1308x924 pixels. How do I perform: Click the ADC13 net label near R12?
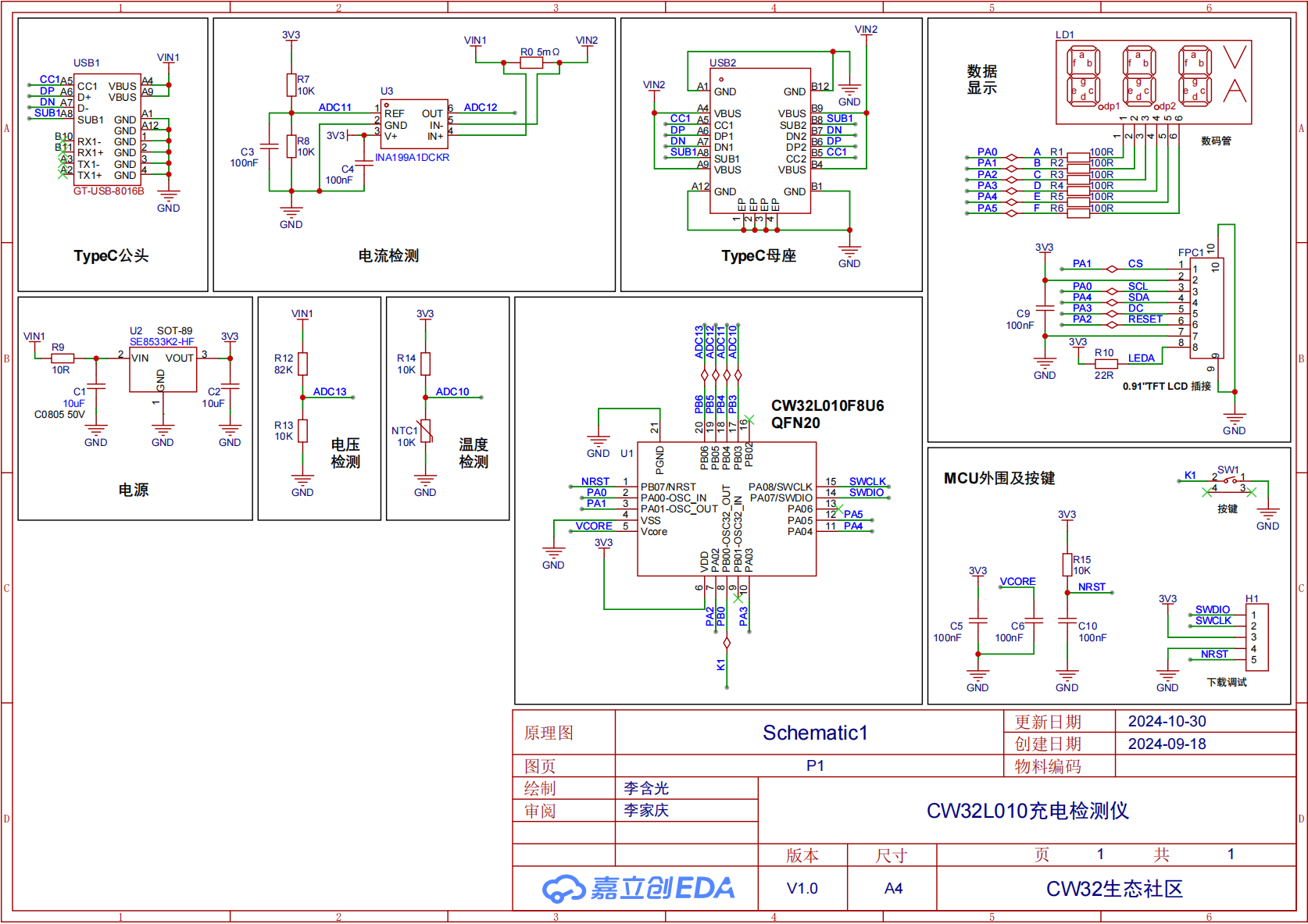click(330, 391)
